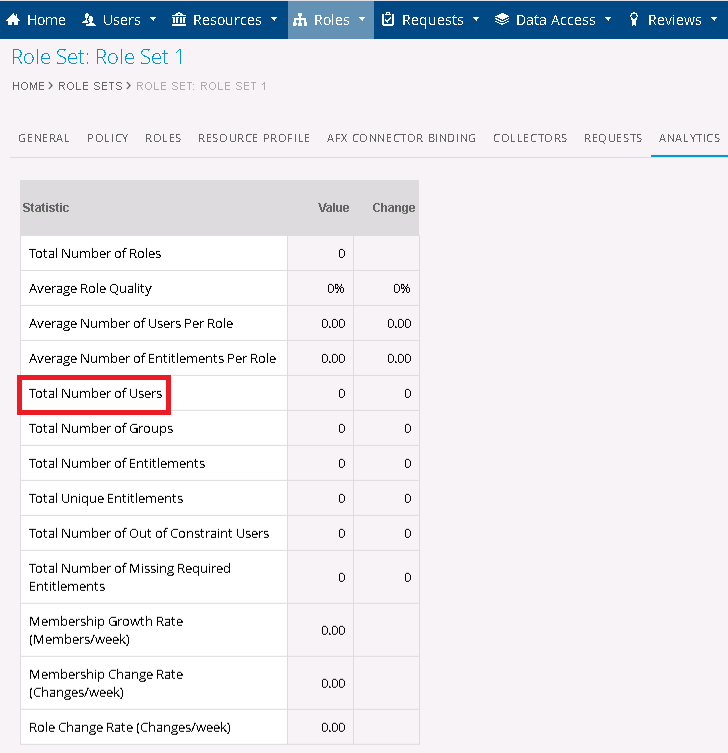
Task: Click the Roles hierarchy icon
Action: click(300, 20)
